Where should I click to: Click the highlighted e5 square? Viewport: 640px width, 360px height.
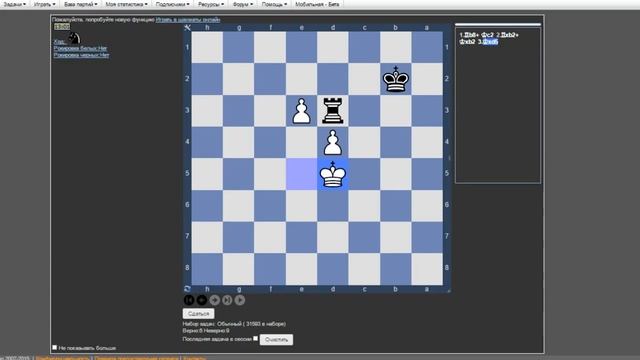[x=301, y=174]
